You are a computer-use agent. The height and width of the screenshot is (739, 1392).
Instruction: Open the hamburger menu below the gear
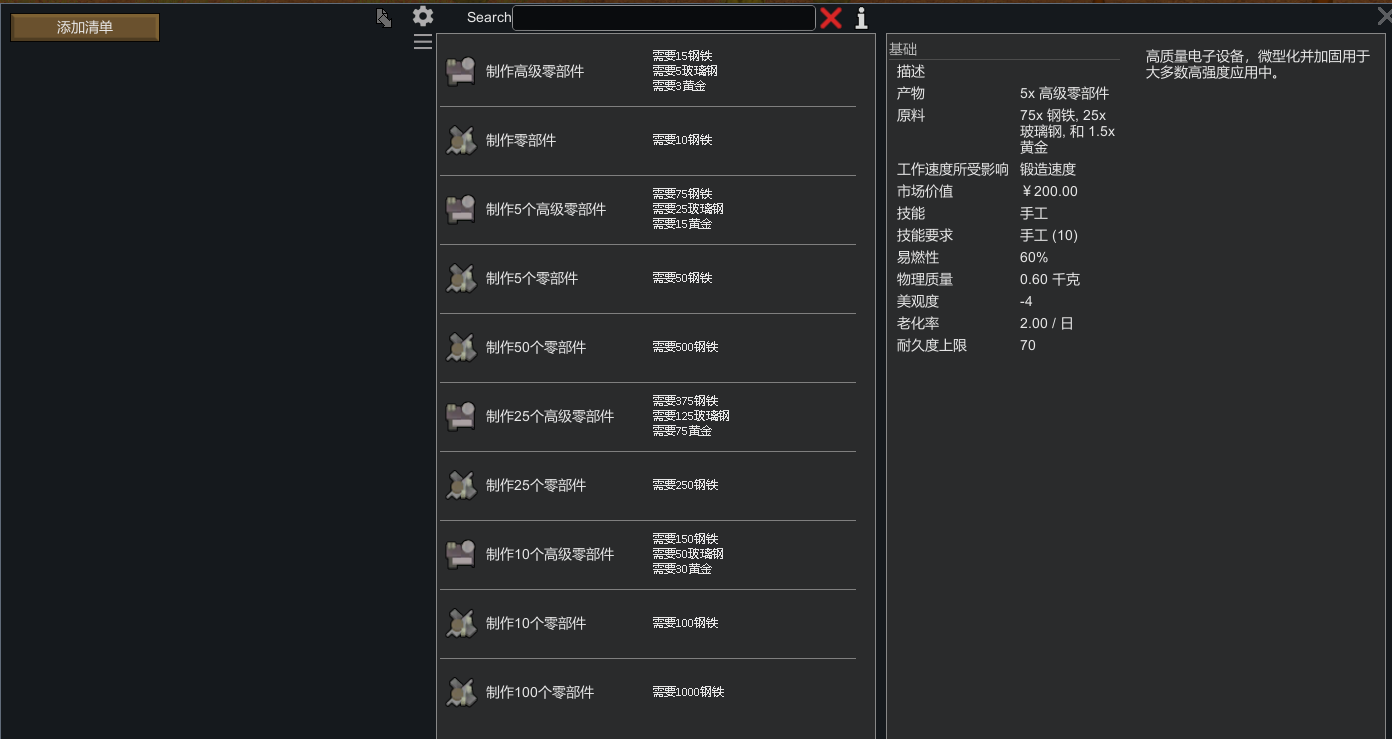click(423, 42)
